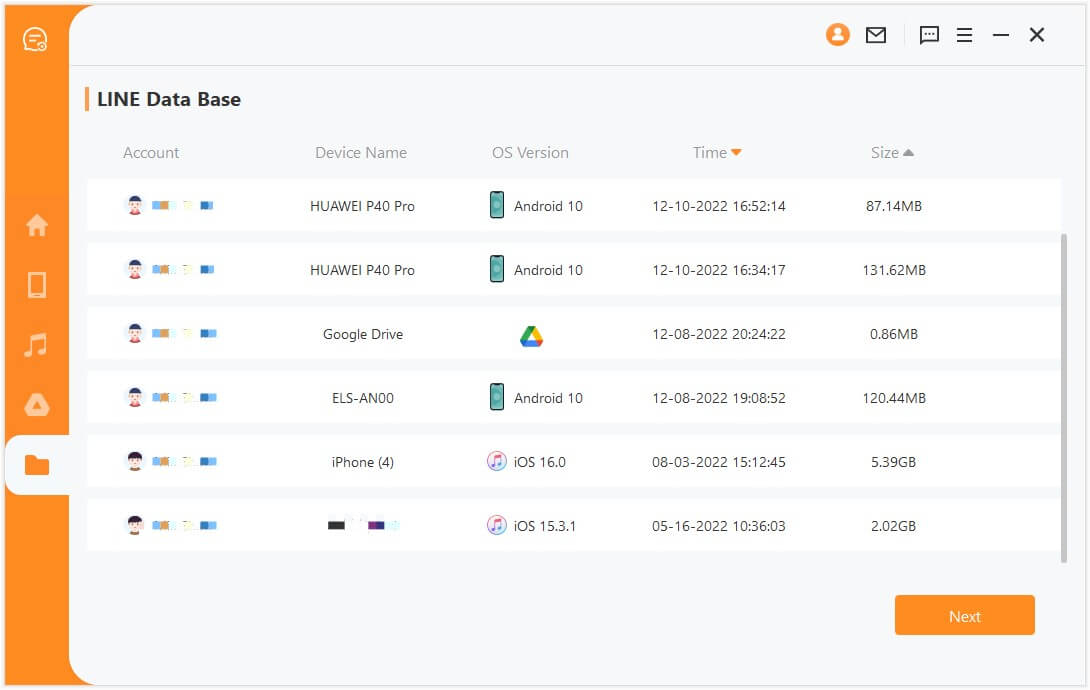
Task: Select the Google Drive backup row
Action: (573, 334)
